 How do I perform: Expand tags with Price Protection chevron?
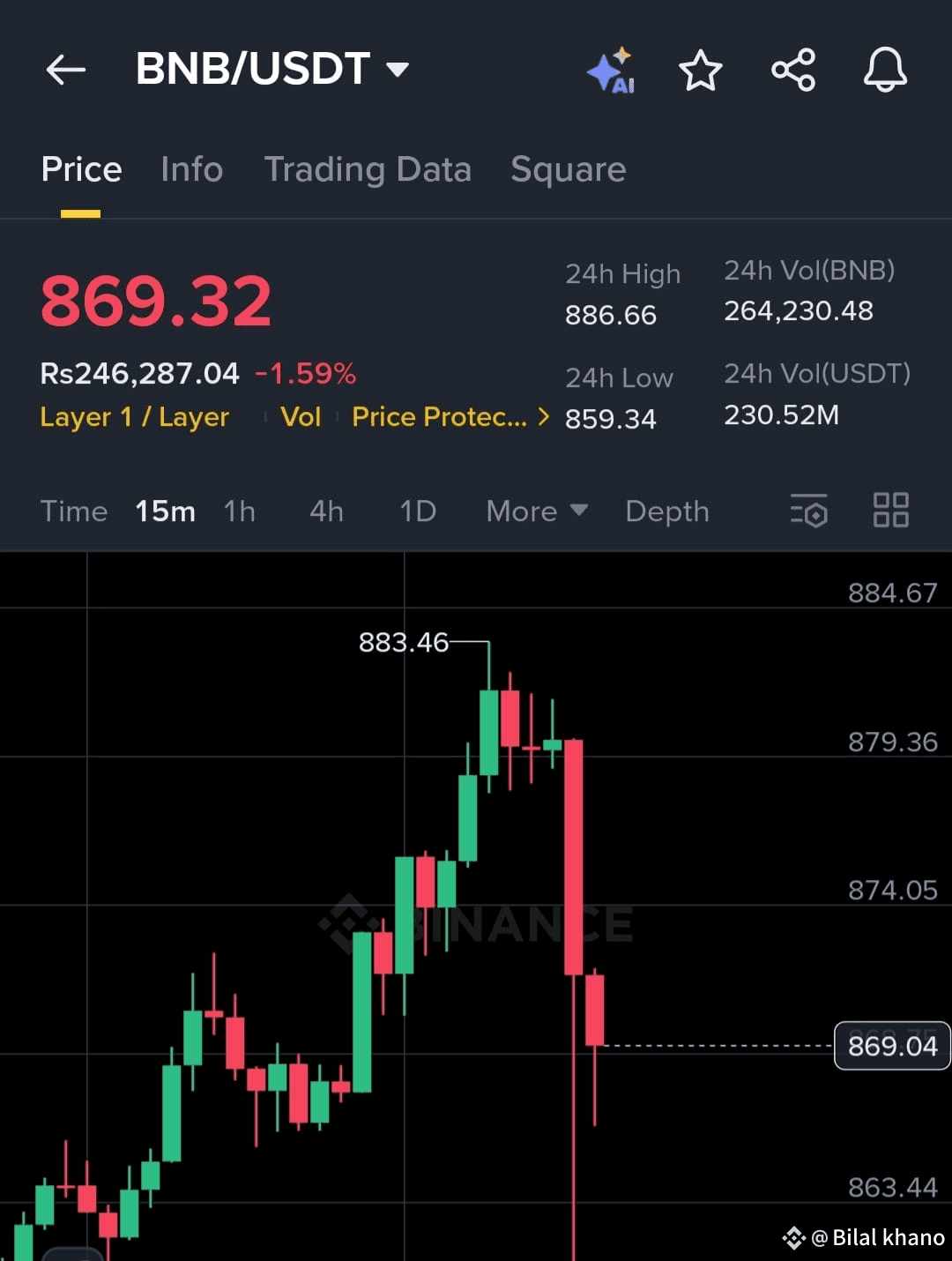click(x=544, y=416)
